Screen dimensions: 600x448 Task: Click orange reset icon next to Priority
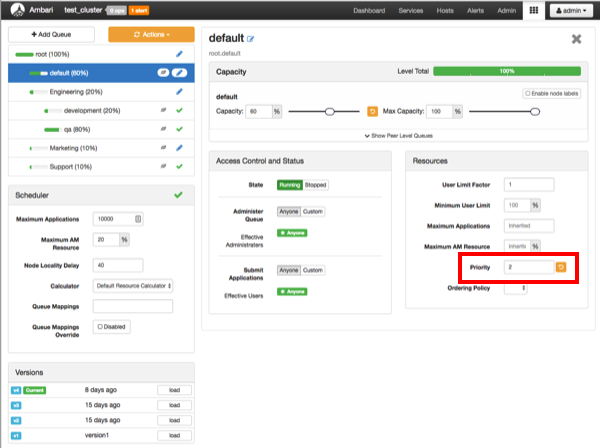click(x=560, y=267)
